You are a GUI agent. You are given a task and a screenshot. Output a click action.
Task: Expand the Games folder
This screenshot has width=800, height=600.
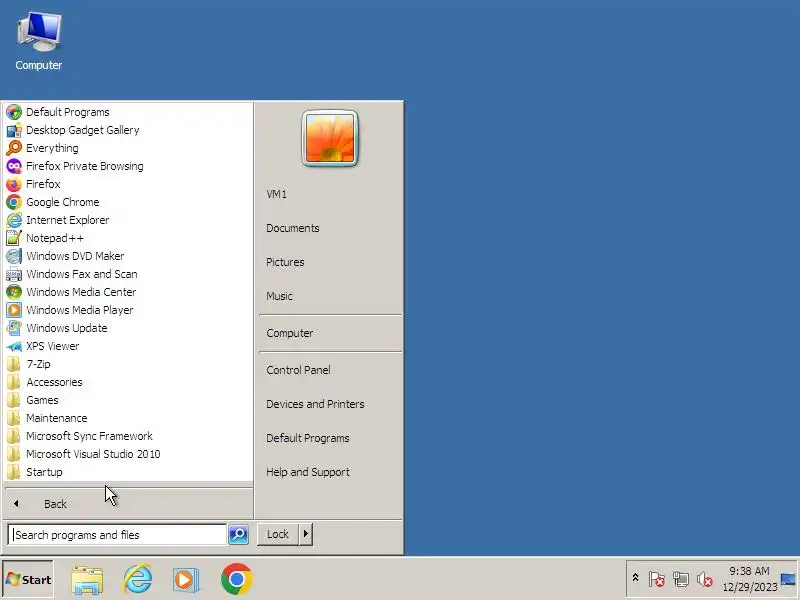(x=129, y=400)
